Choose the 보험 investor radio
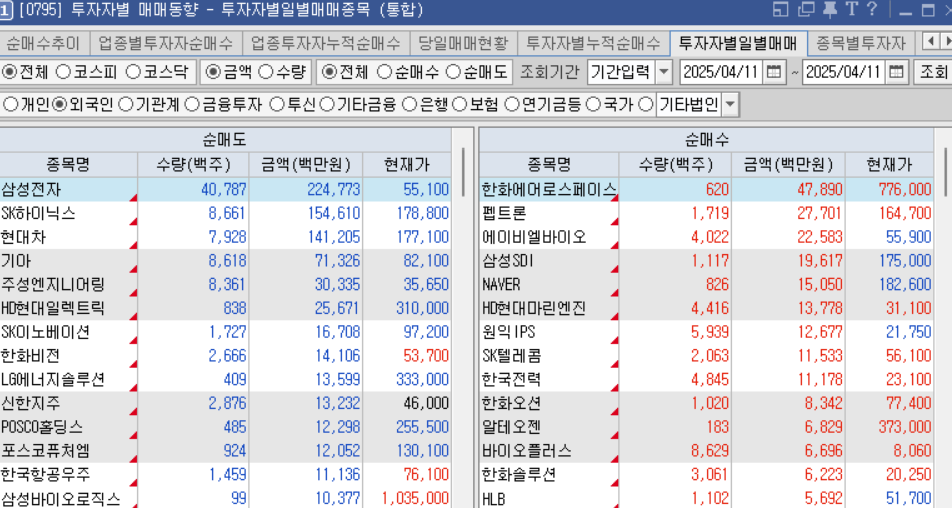Image resolution: width=952 pixels, height=508 pixels. coord(460,104)
